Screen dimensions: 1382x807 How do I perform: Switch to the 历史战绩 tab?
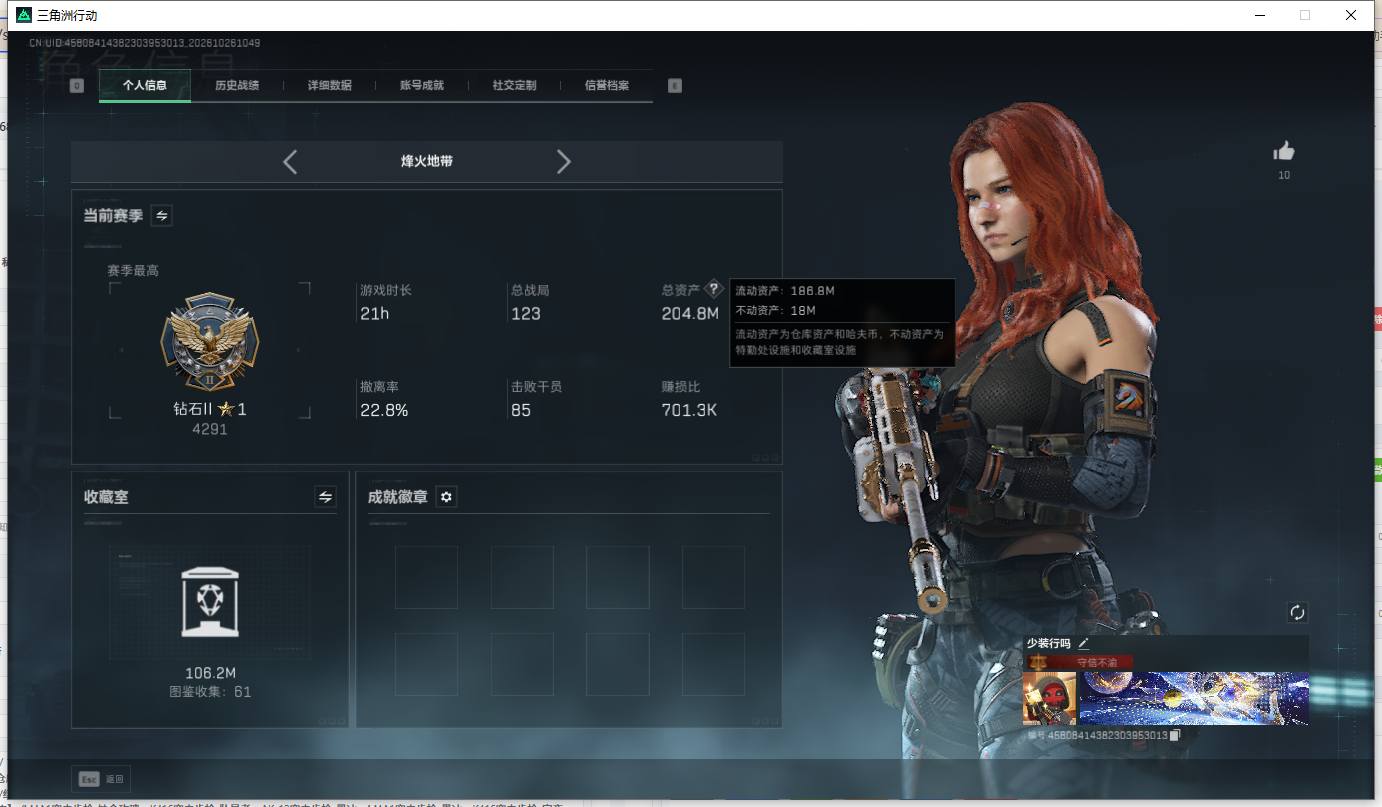pyautogui.click(x=237, y=86)
